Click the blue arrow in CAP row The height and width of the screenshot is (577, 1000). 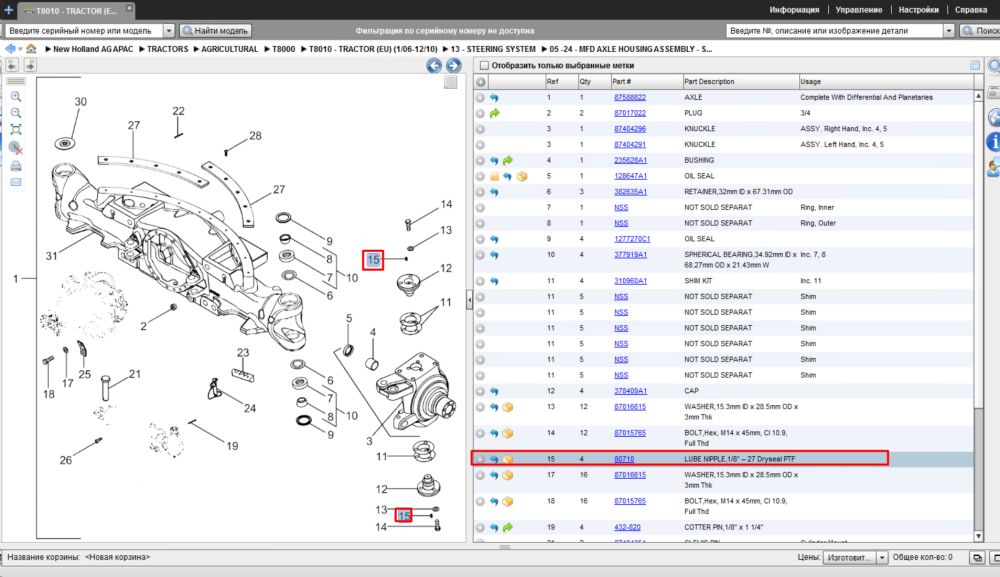point(494,391)
